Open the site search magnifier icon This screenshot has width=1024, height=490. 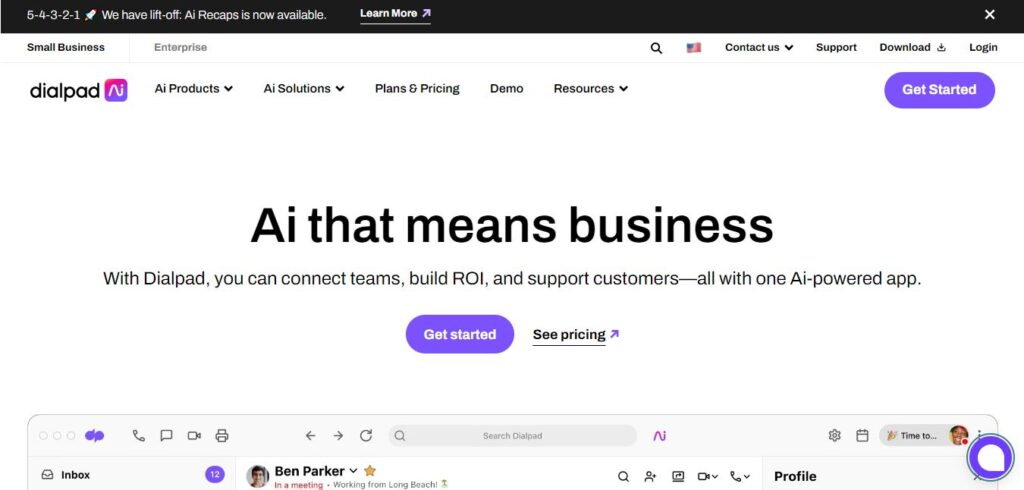pos(656,48)
